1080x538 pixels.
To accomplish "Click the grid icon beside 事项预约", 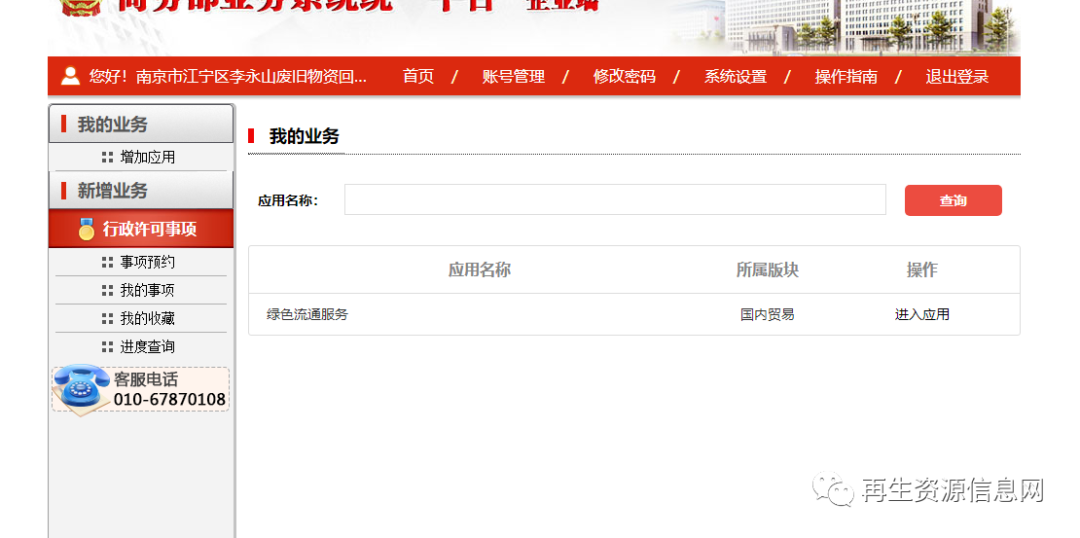I will [107, 262].
